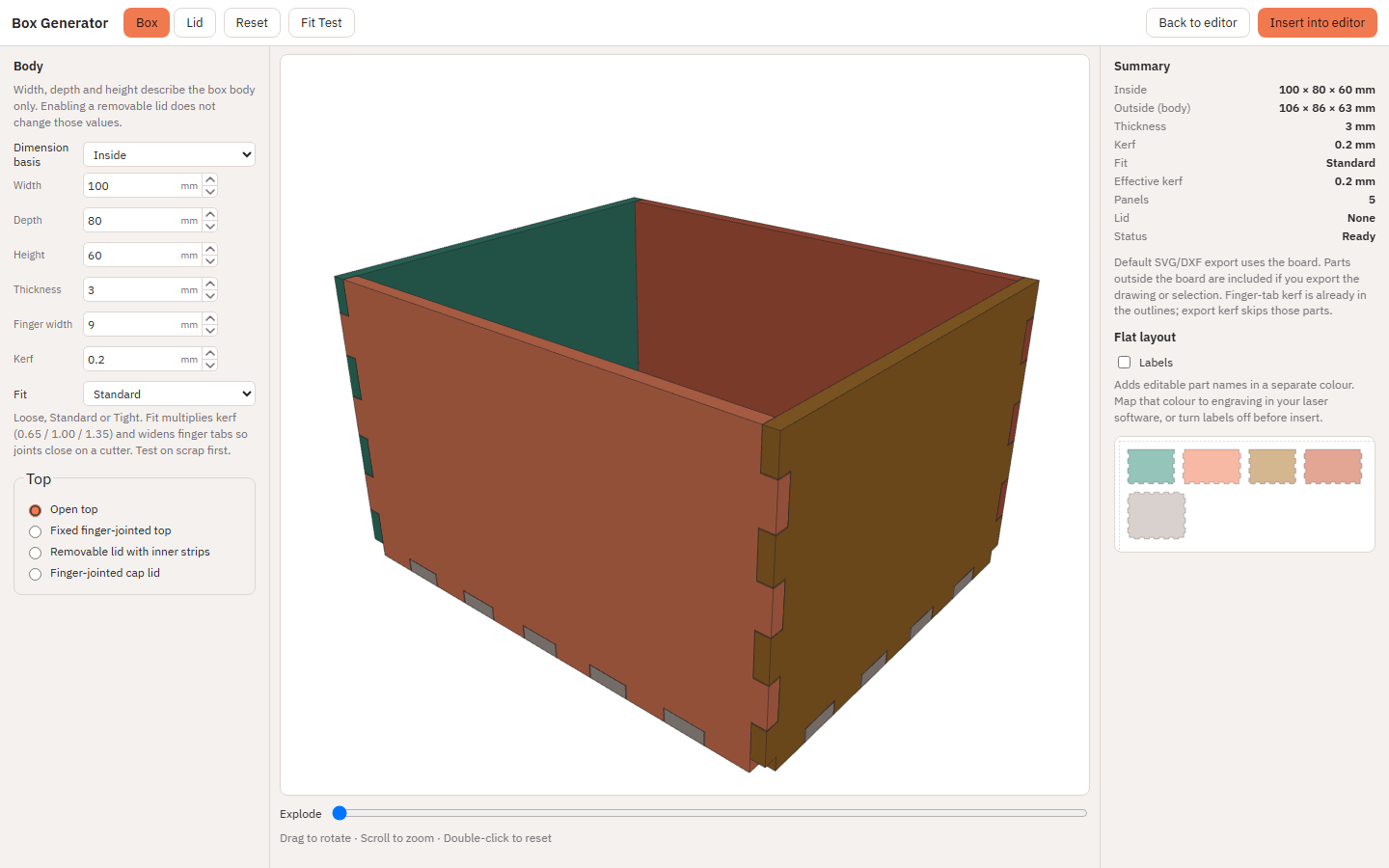Viewport: 1389px width, 868px height.
Task: Click the Explode slider handle
Action: coord(340,813)
